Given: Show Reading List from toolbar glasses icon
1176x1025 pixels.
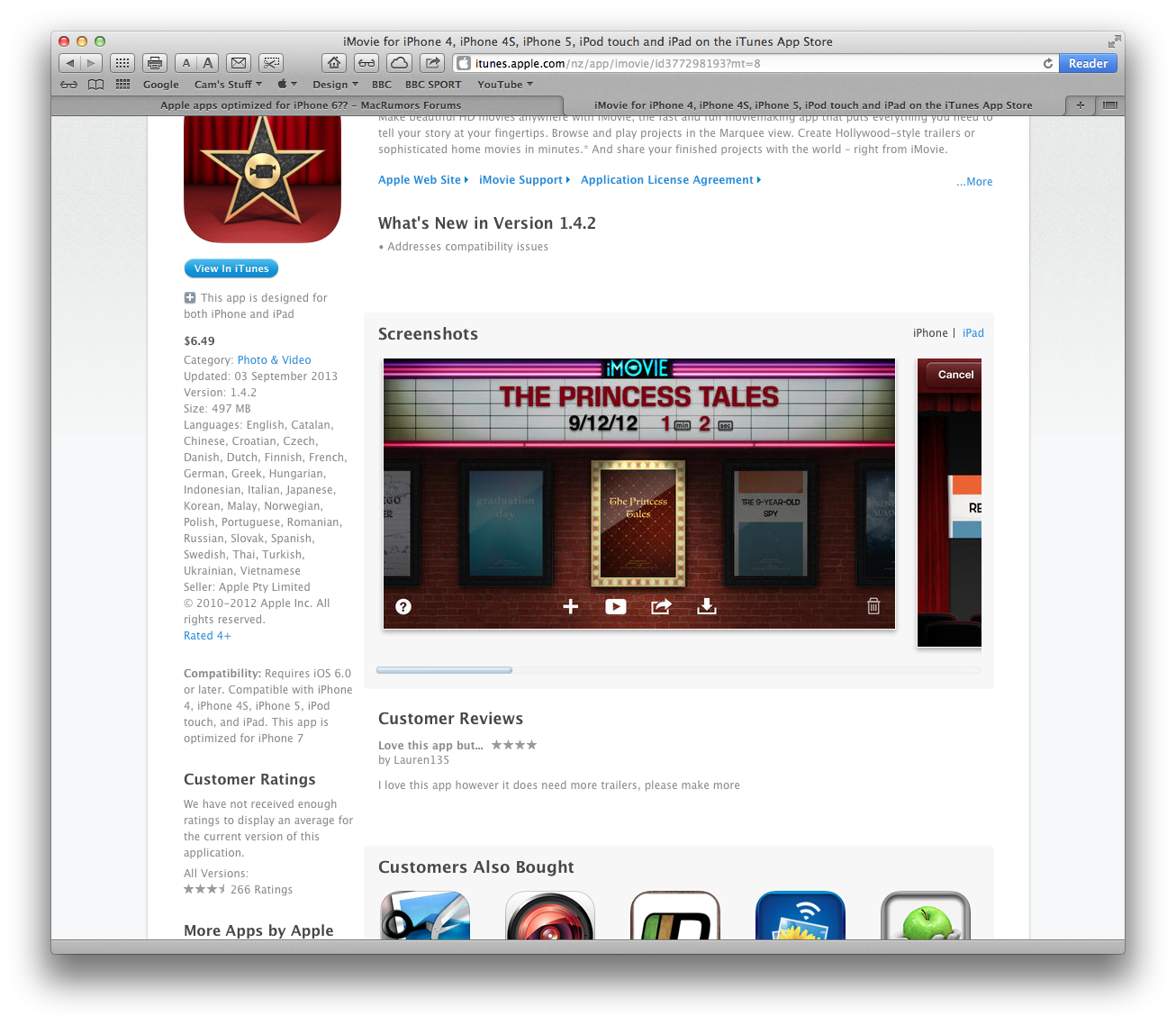Looking at the screenshot, I should [x=366, y=63].
